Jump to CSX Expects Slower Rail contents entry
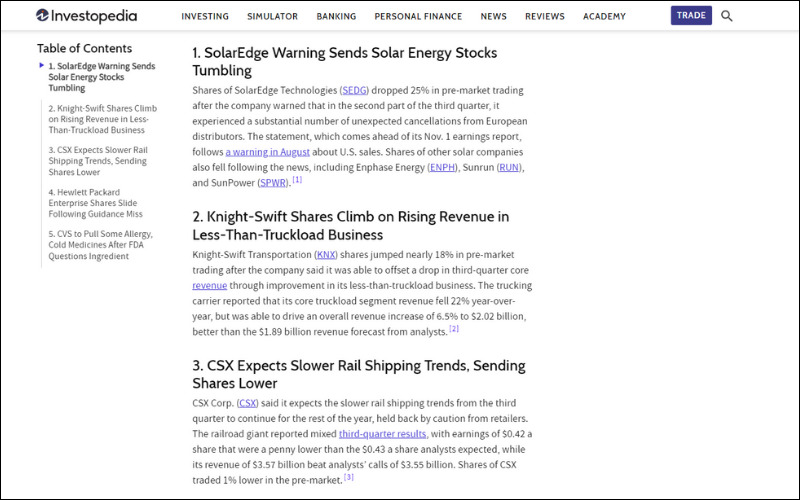The height and width of the screenshot is (500, 800). pos(98,161)
